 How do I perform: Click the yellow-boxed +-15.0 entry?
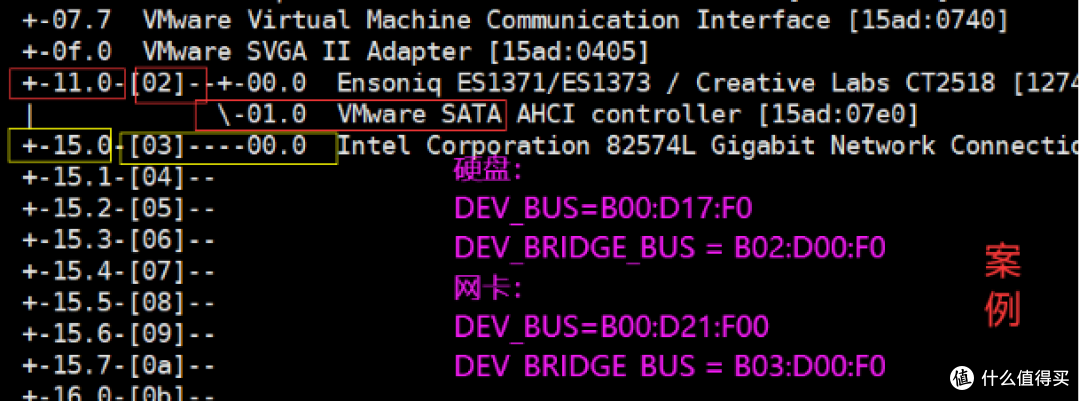(60, 145)
